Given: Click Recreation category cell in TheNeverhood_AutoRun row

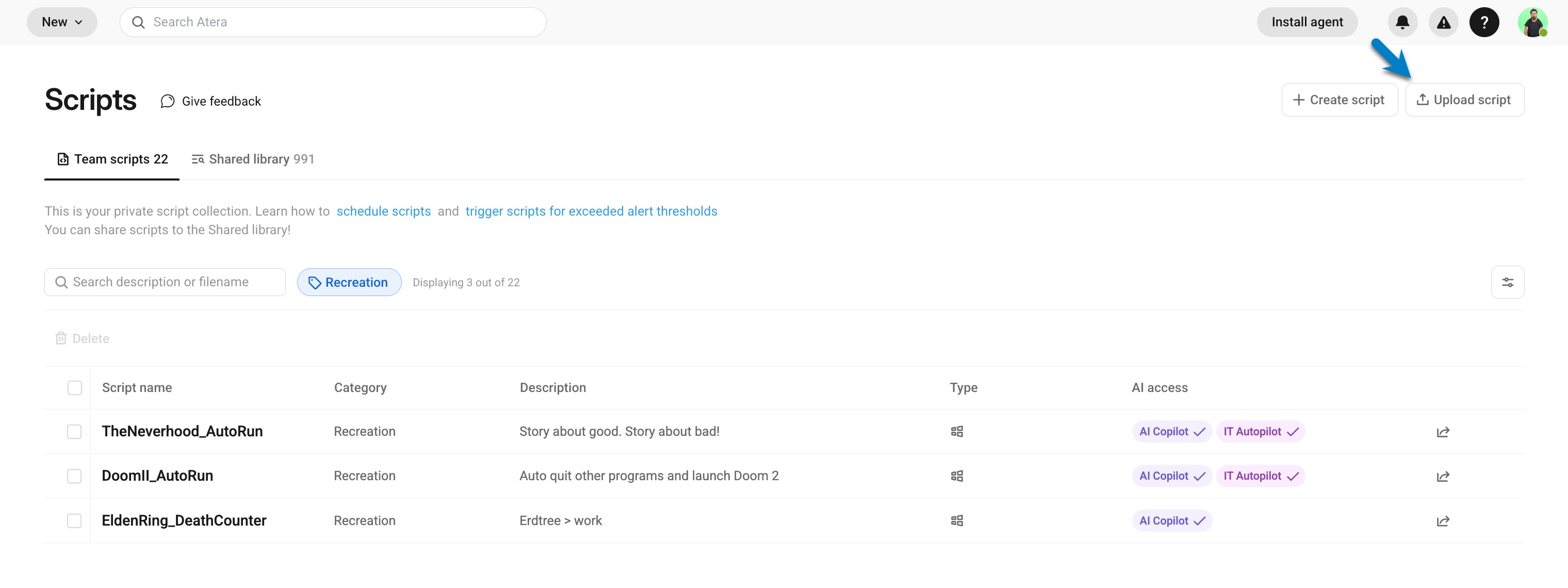Looking at the screenshot, I should click(365, 432).
